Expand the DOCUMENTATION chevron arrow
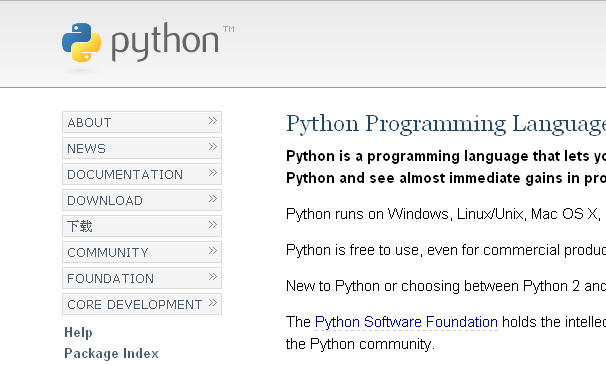The image size is (606, 365). pyautogui.click(x=213, y=172)
